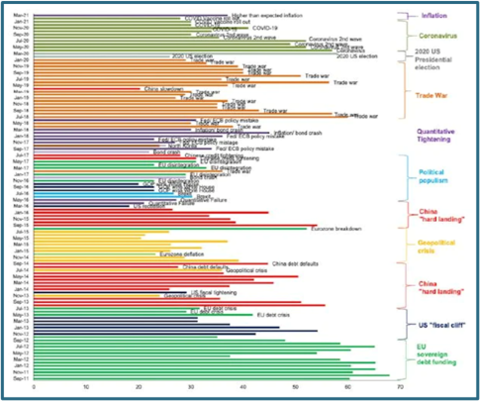The height and width of the screenshot is (401, 480).
Task: Click the US fiscal tightening bar label
Action: [214, 292]
